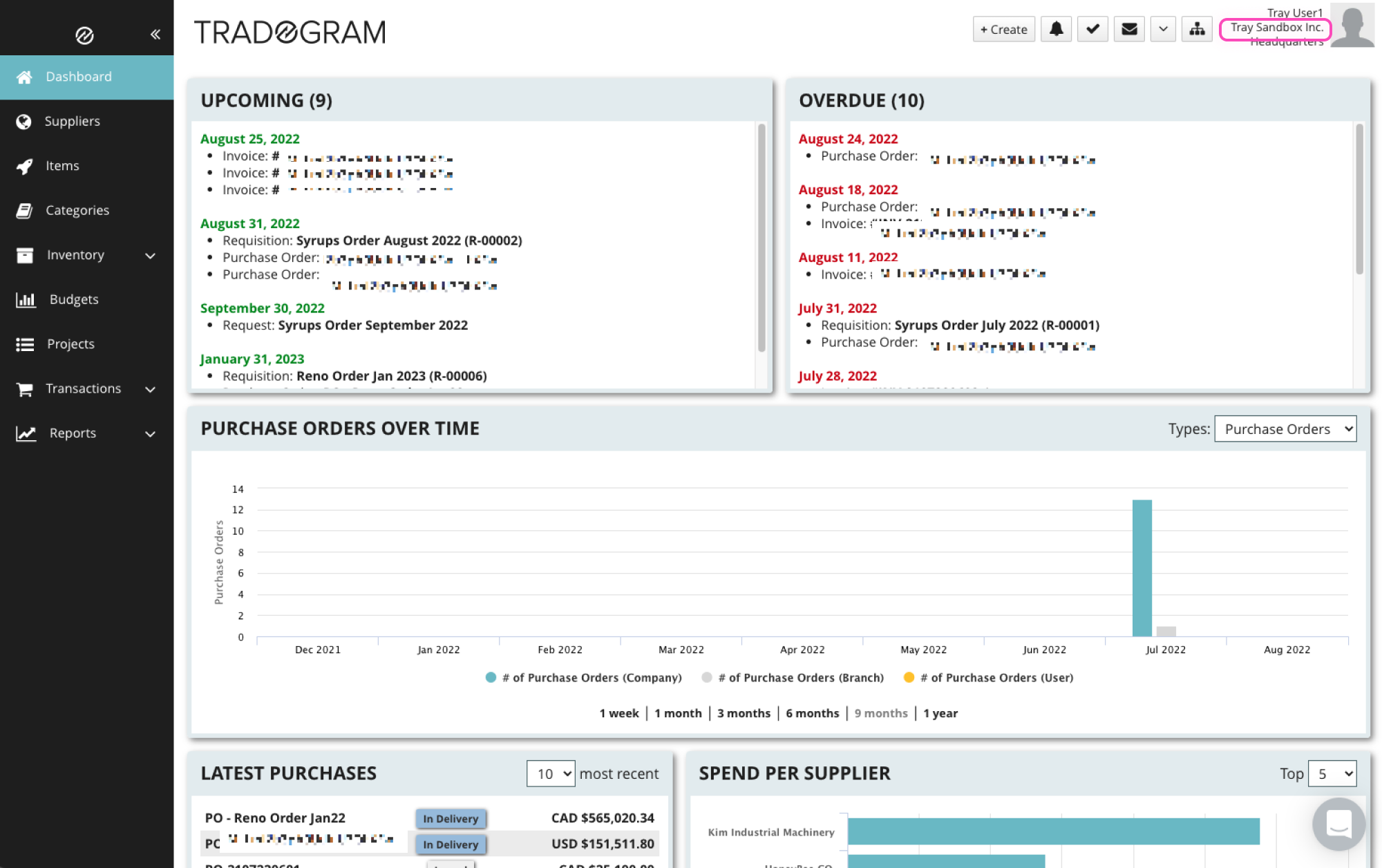Click the checkmark approvals icon
1382x868 pixels.
click(x=1092, y=29)
